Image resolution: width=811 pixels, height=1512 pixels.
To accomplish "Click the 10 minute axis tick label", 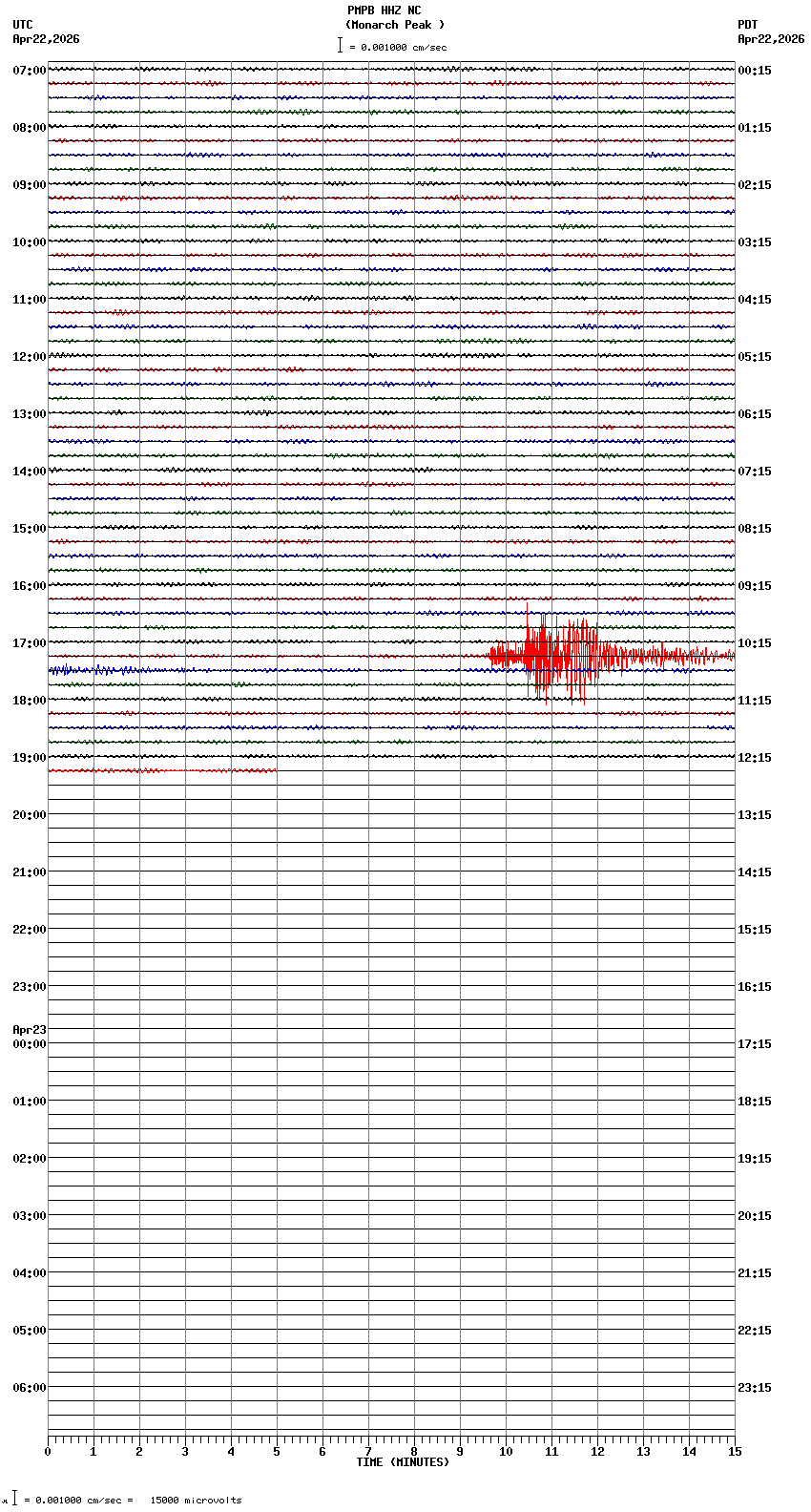I will pos(506,1452).
